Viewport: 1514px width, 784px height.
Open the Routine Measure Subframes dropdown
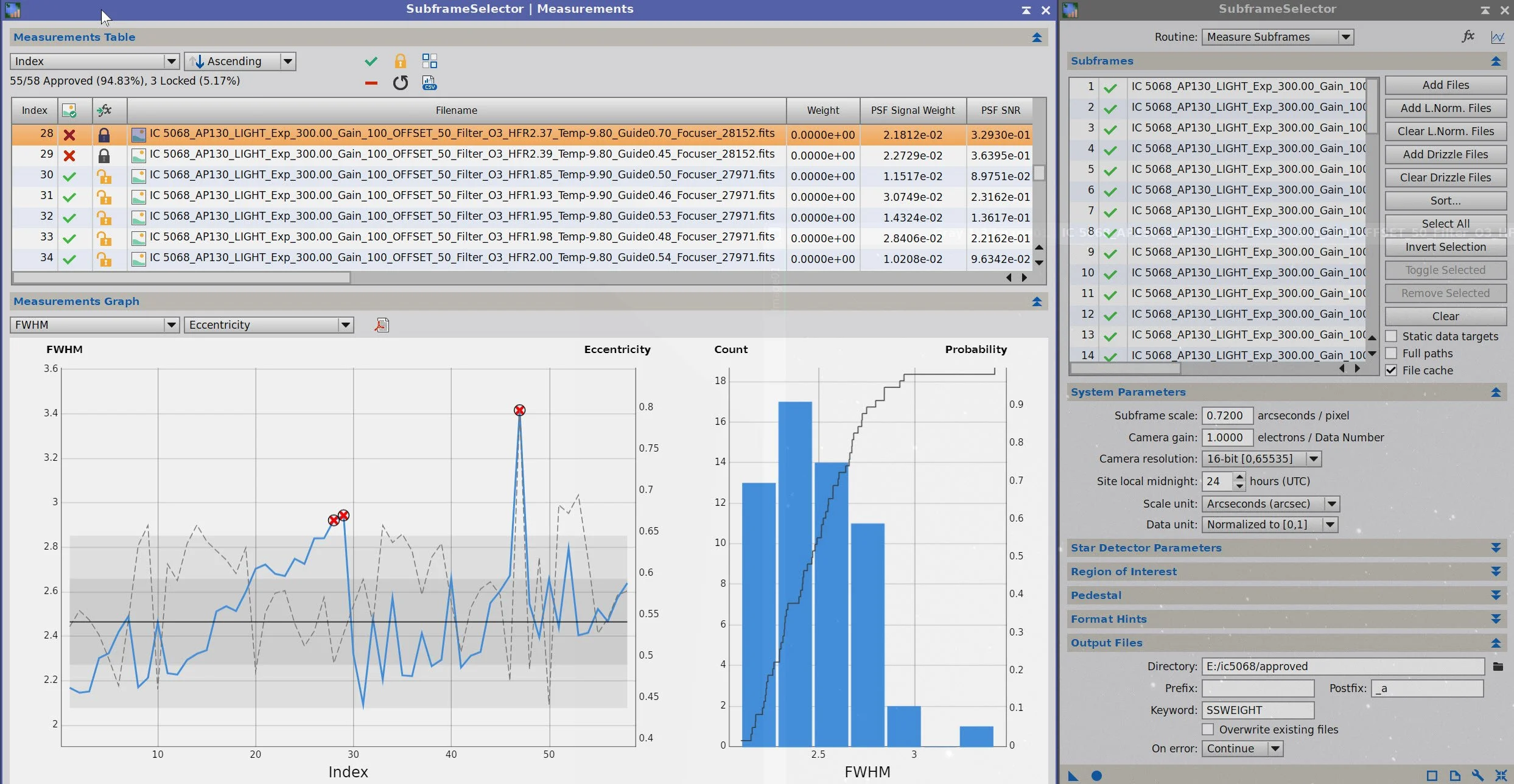[1277, 37]
